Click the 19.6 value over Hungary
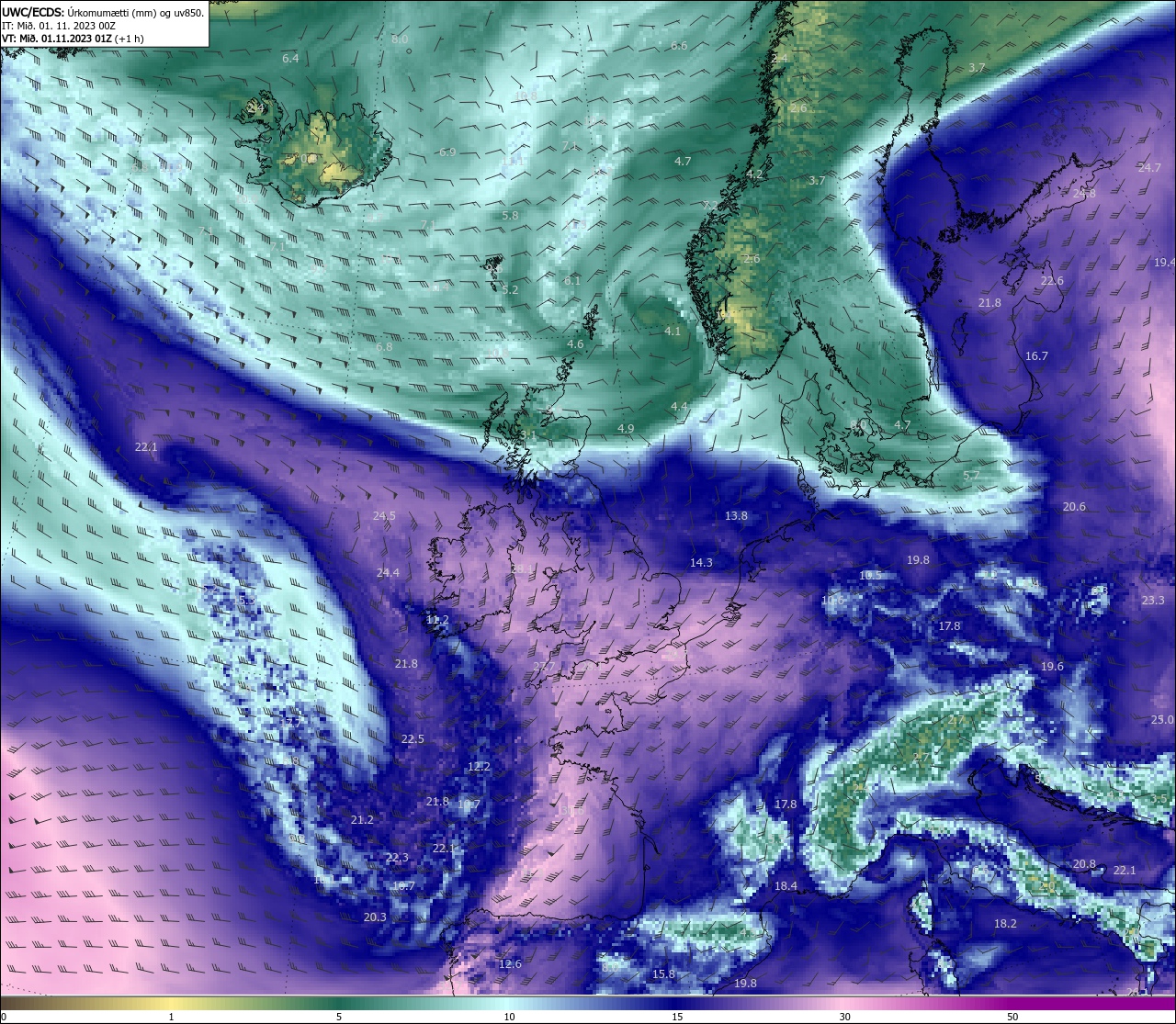Image resolution: width=1176 pixels, height=1024 pixels. 1052,666
